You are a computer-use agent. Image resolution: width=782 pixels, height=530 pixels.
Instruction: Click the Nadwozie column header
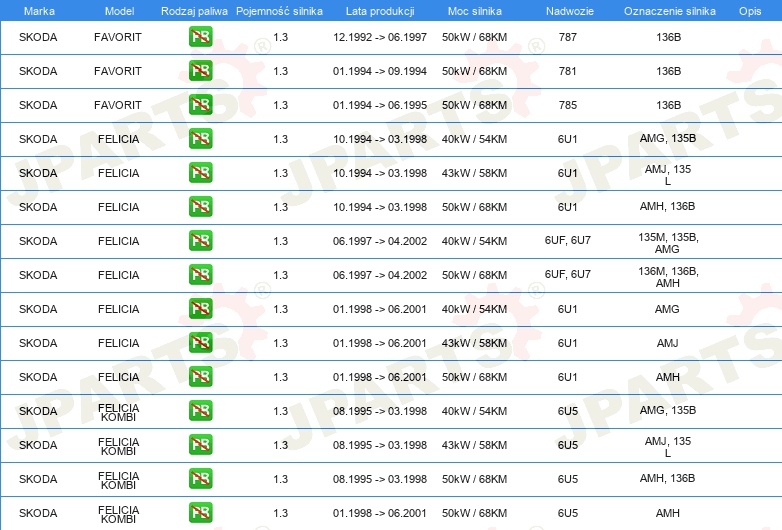click(x=570, y=11)
